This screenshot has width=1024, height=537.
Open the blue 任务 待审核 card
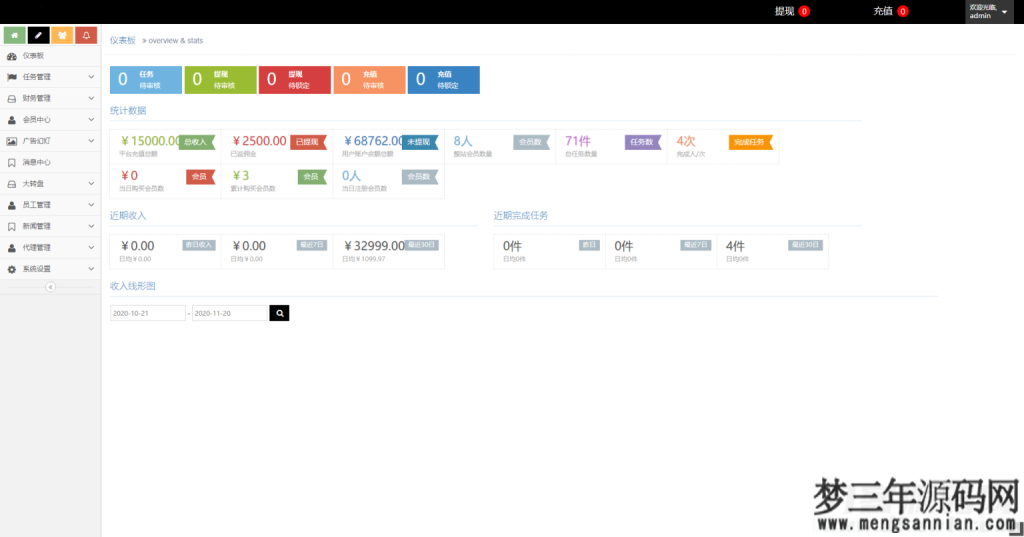pyautogui.click(x=146, y=80)
